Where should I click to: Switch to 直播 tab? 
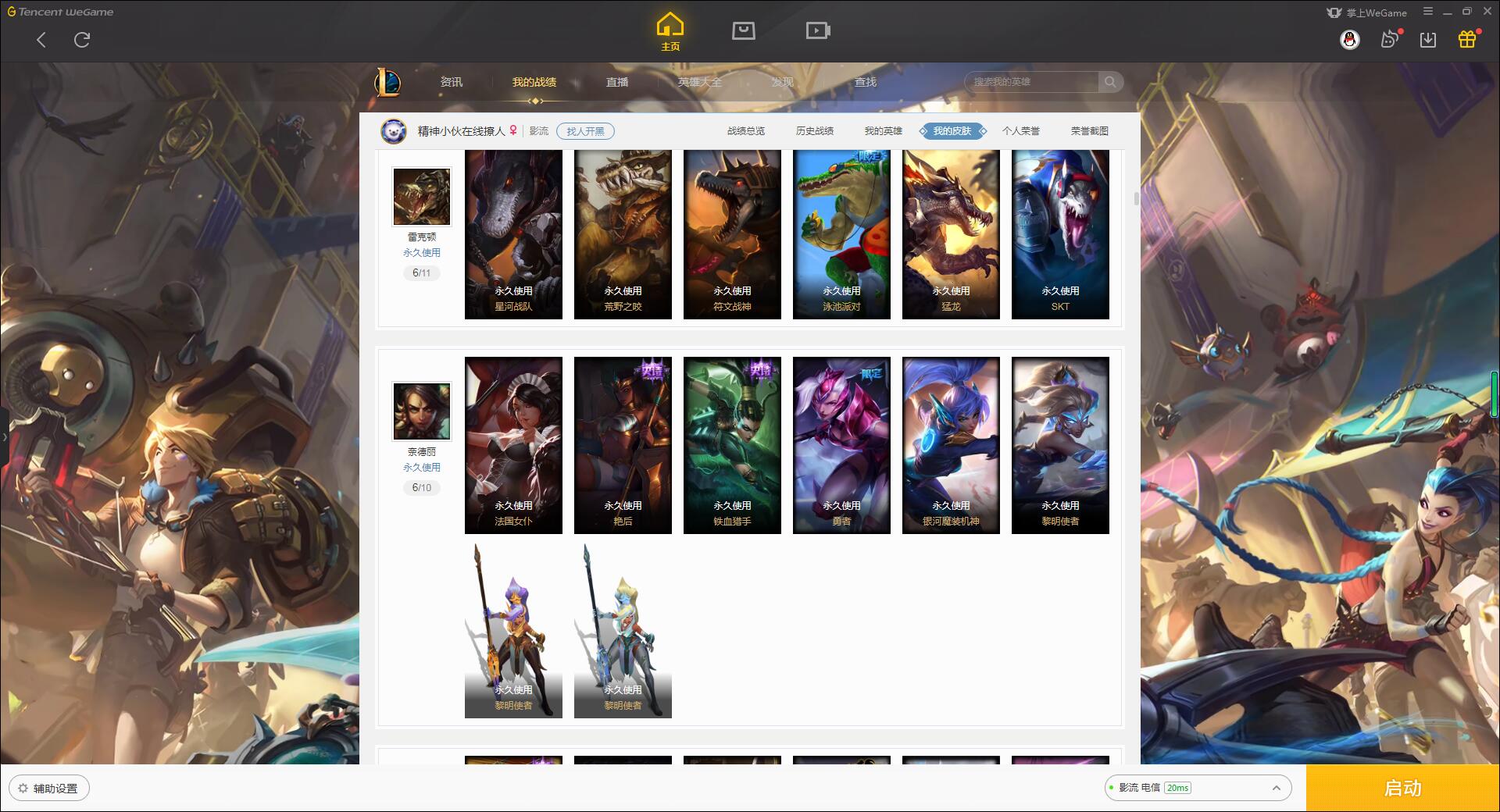coord(617,82)
